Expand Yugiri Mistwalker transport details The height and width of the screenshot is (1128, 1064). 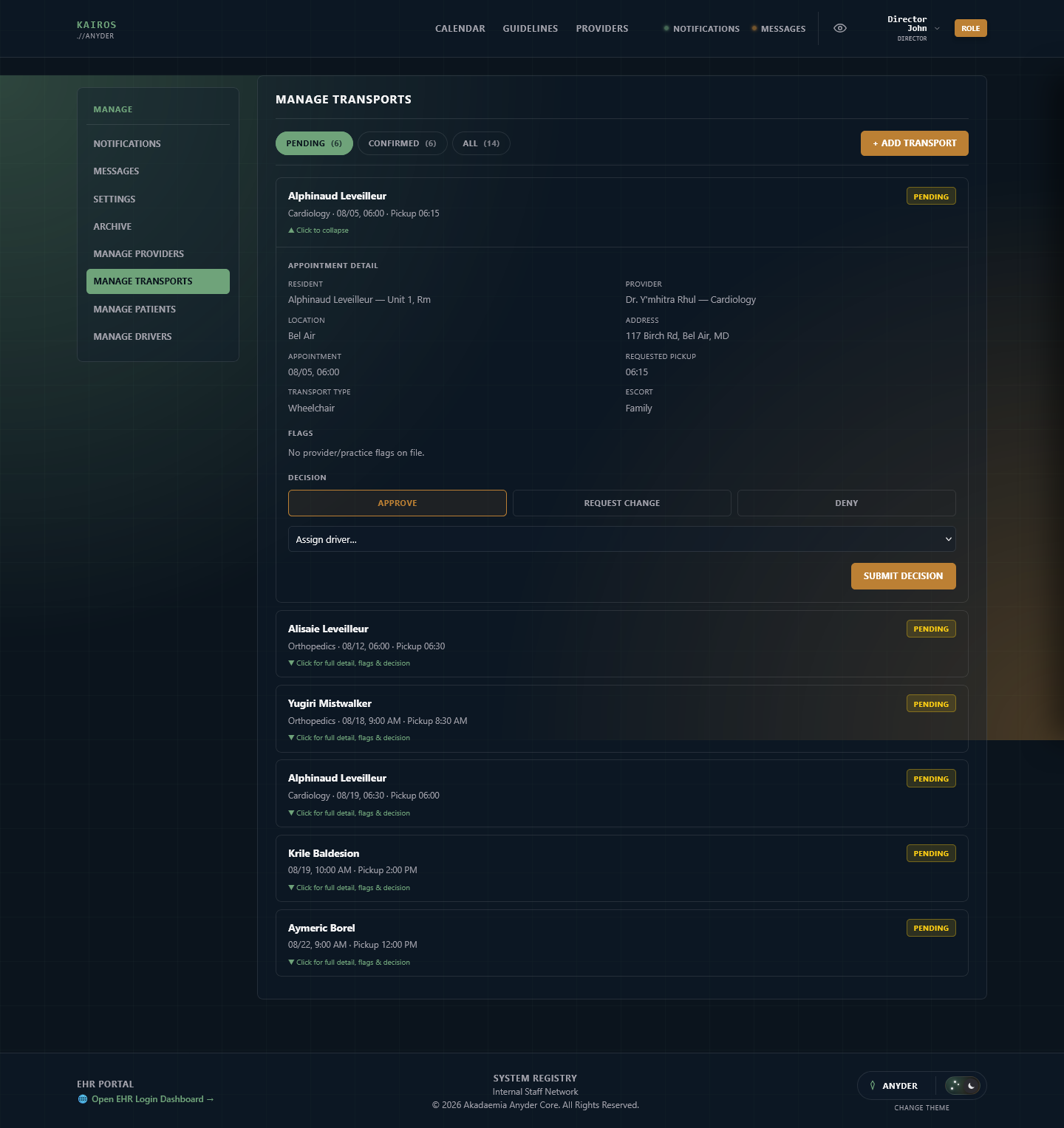click(x=349, y=738)
